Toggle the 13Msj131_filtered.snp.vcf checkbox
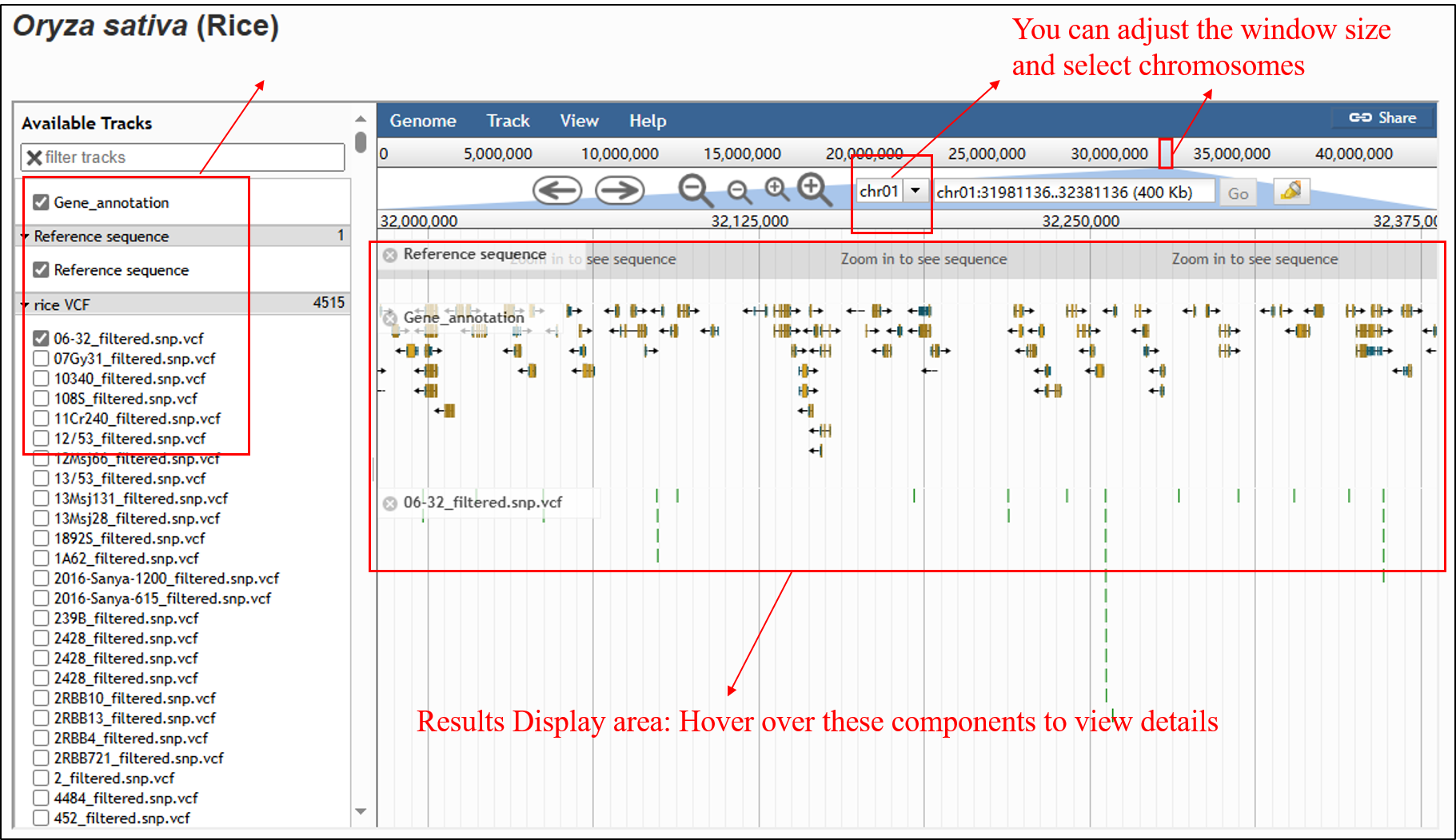 (x=42, y=499)
